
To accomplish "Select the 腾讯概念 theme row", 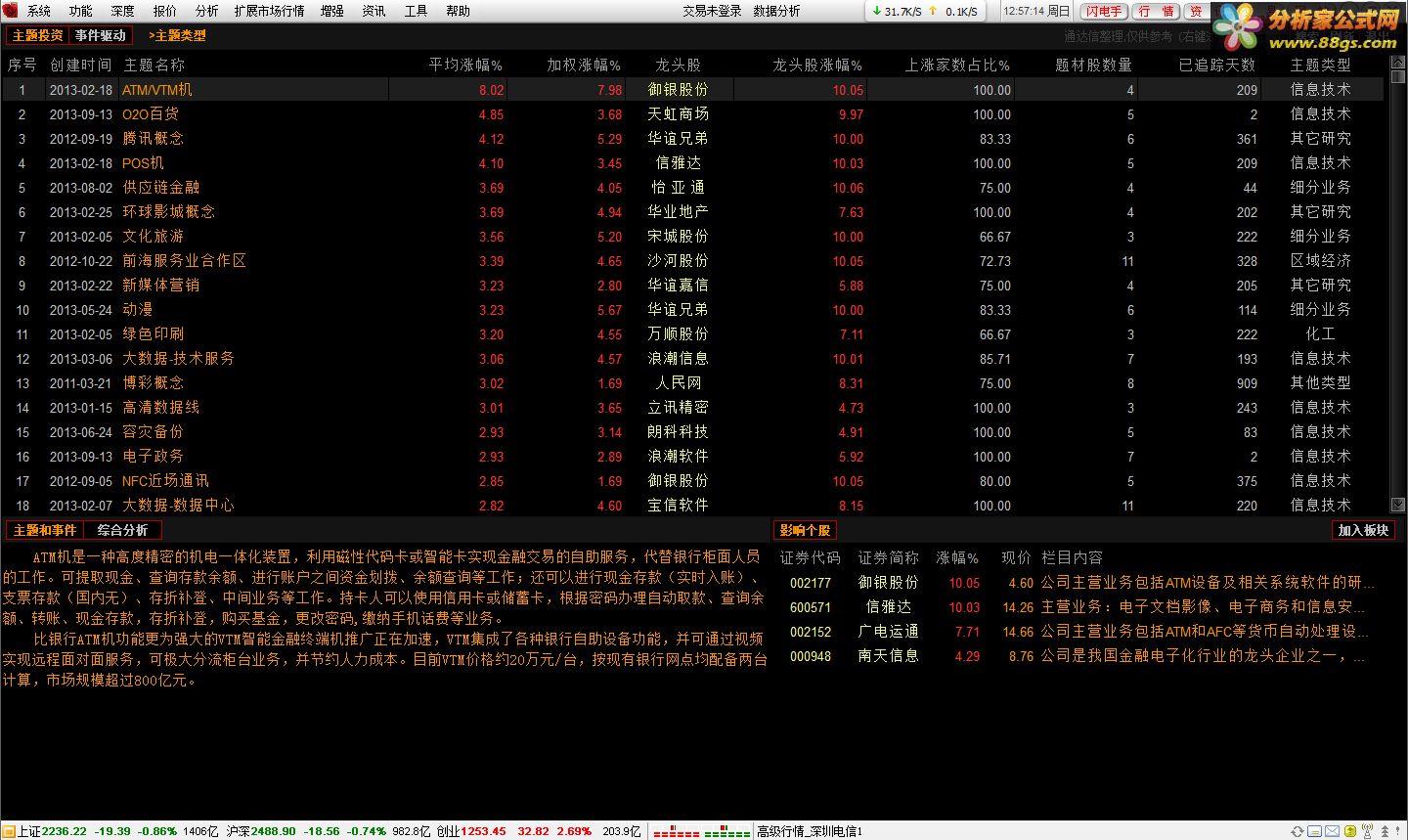I will click(x=694, y=139).
